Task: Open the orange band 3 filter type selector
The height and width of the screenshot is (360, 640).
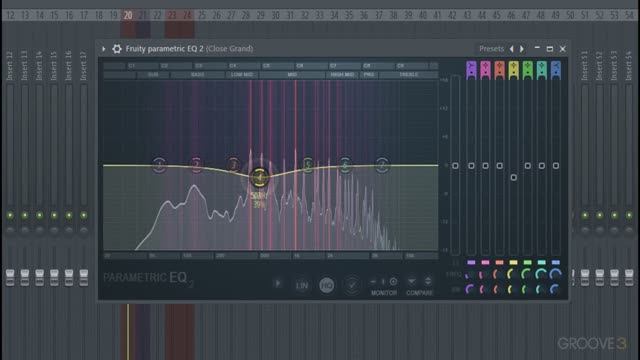Action: pyautogui.click(x=499, y=70)
